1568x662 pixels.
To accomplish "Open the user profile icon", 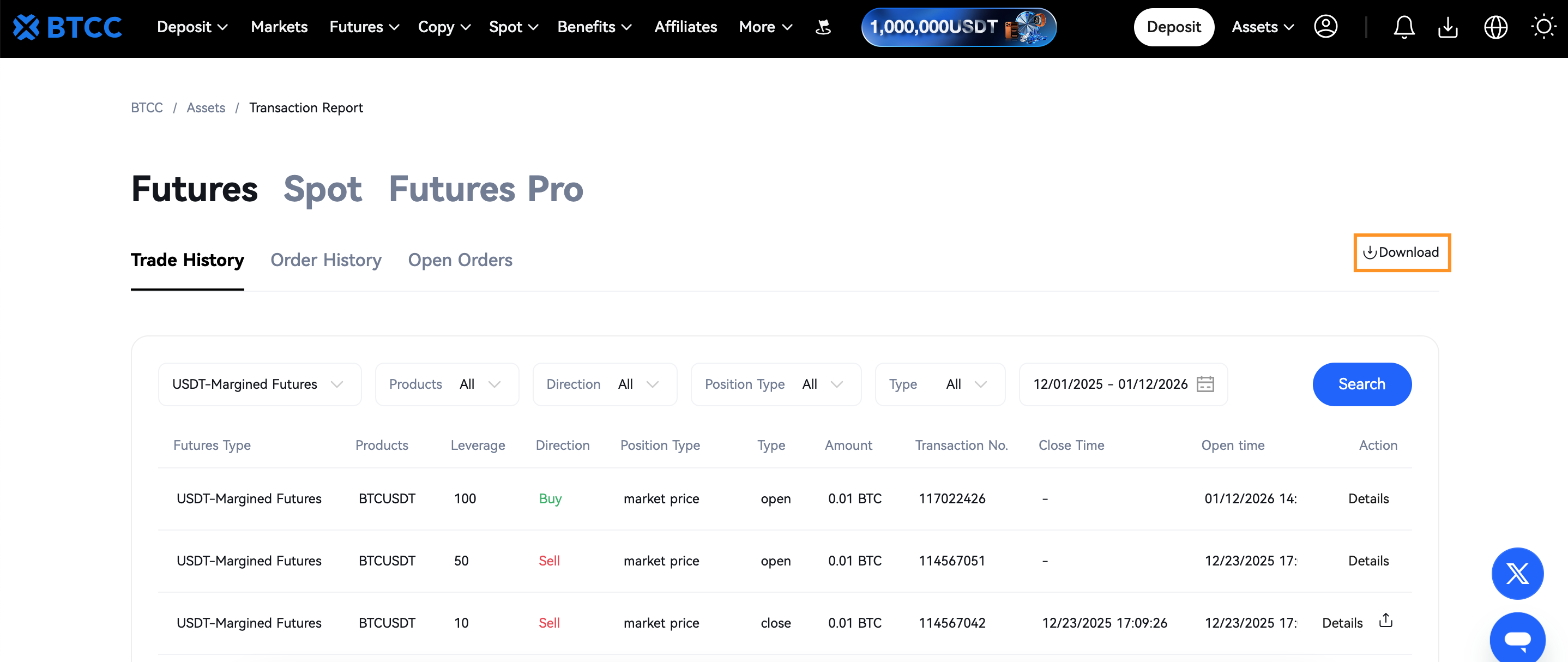I will pyautogui.click(x=1326, y=27).
